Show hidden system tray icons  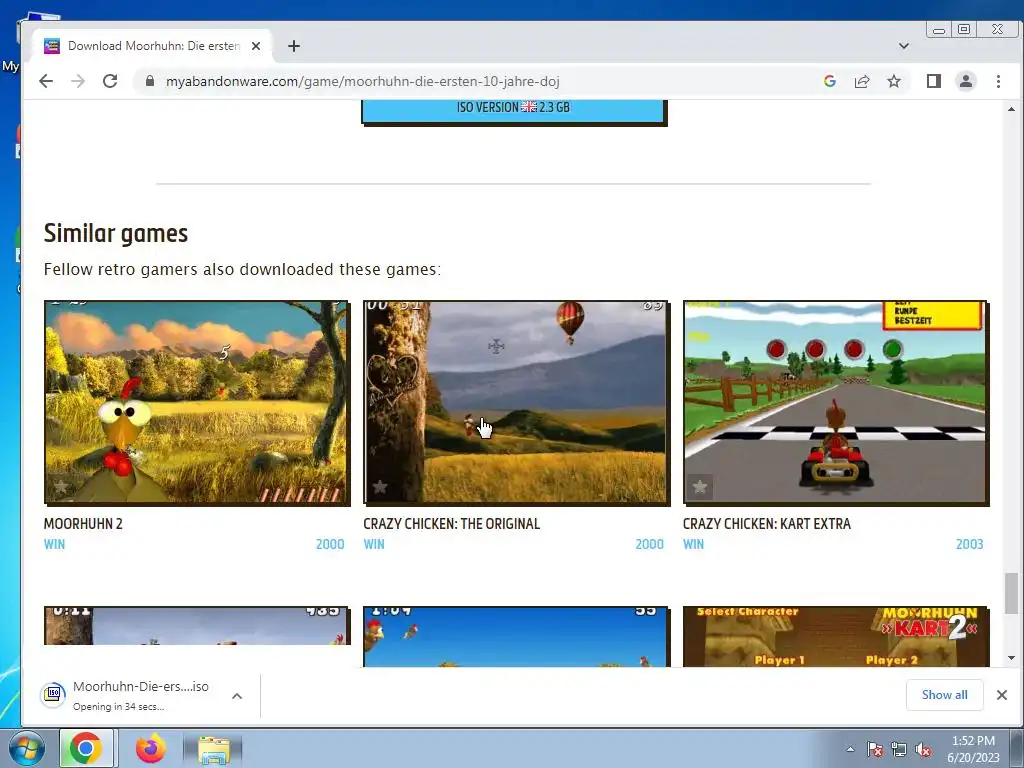850,749
